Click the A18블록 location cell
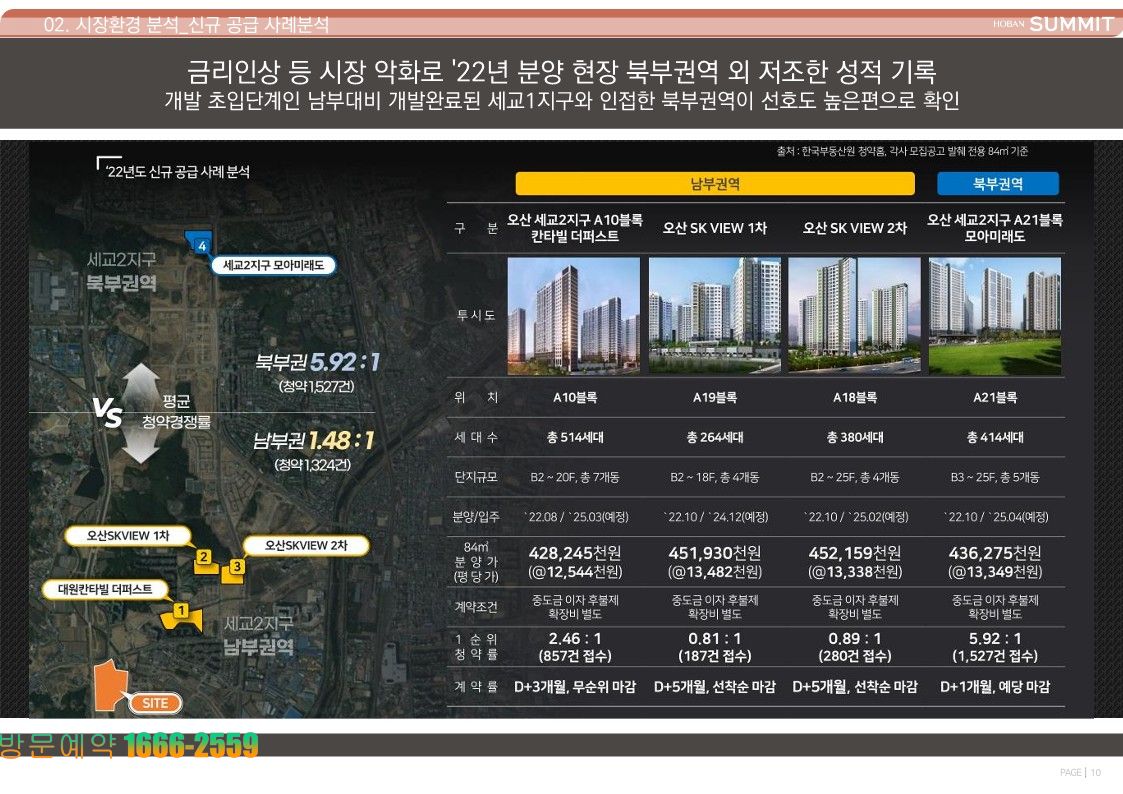1123x794 pixels. (854, 397)
